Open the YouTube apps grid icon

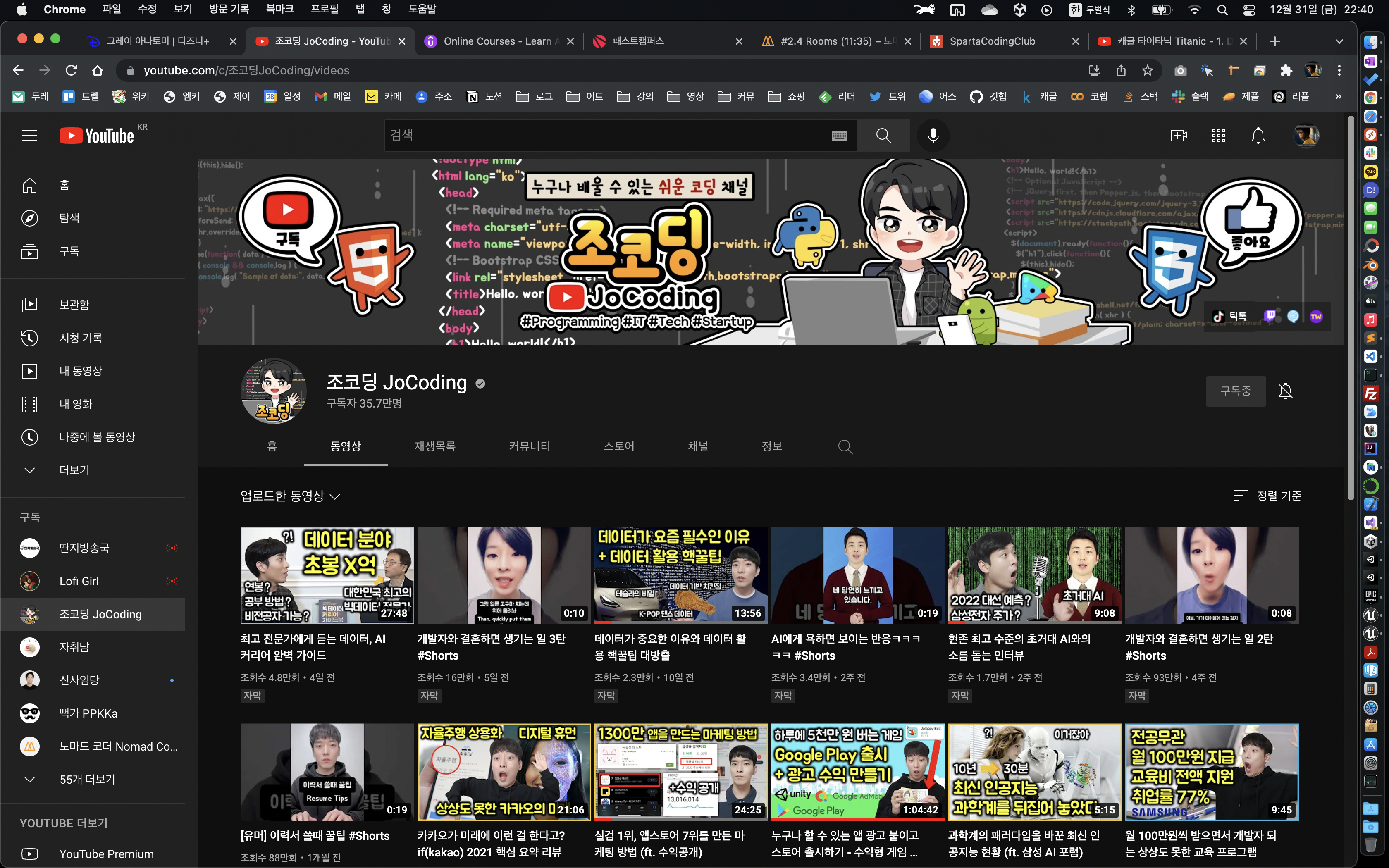(1218, 136)
